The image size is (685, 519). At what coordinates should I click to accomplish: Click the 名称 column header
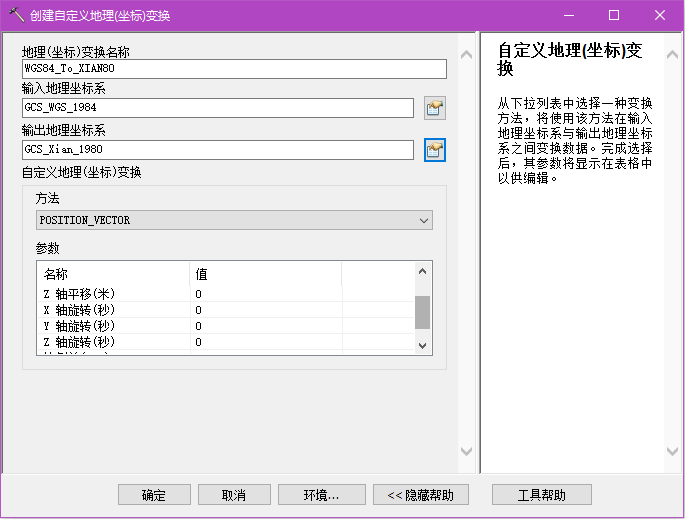click(x=114, y=274)
